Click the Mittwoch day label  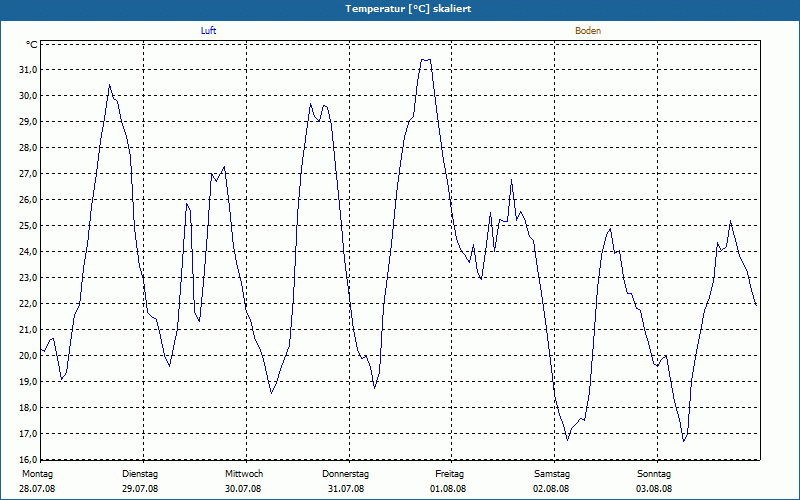pos(244,474)
